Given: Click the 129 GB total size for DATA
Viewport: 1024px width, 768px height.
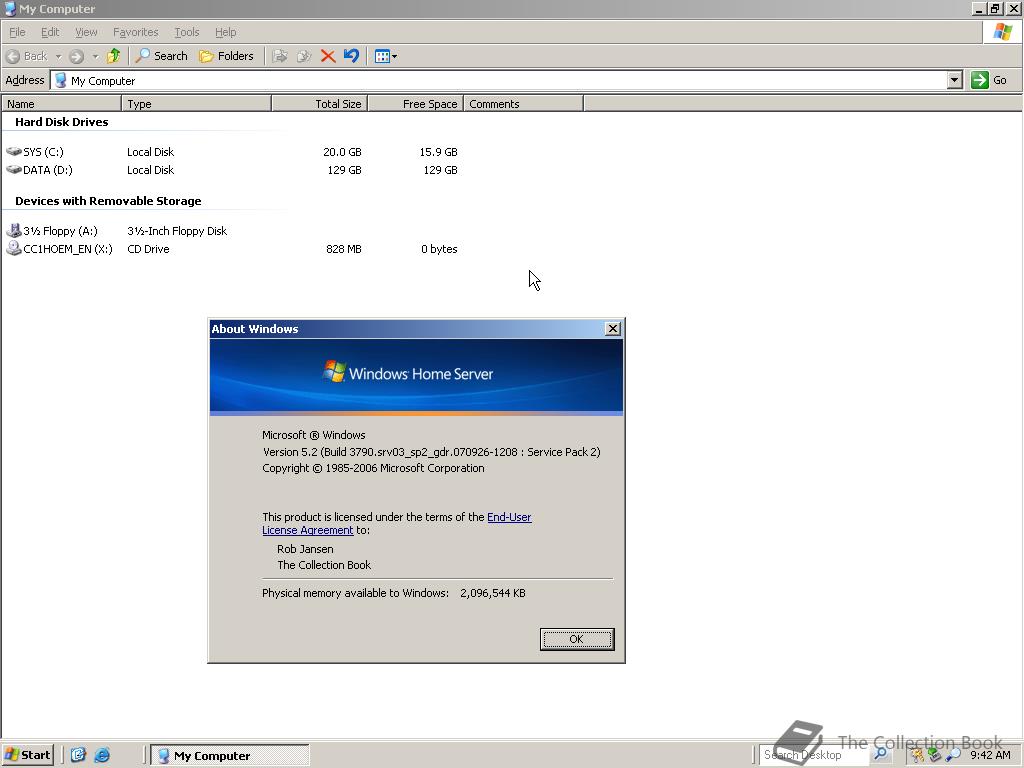Looking at the screenshot, I should coord(344,170).
